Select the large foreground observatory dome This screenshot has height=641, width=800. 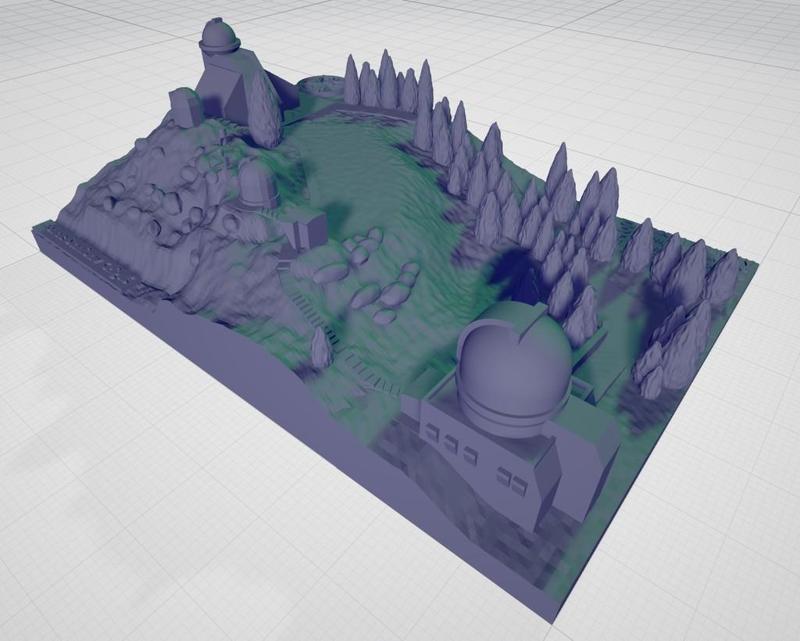513,371
